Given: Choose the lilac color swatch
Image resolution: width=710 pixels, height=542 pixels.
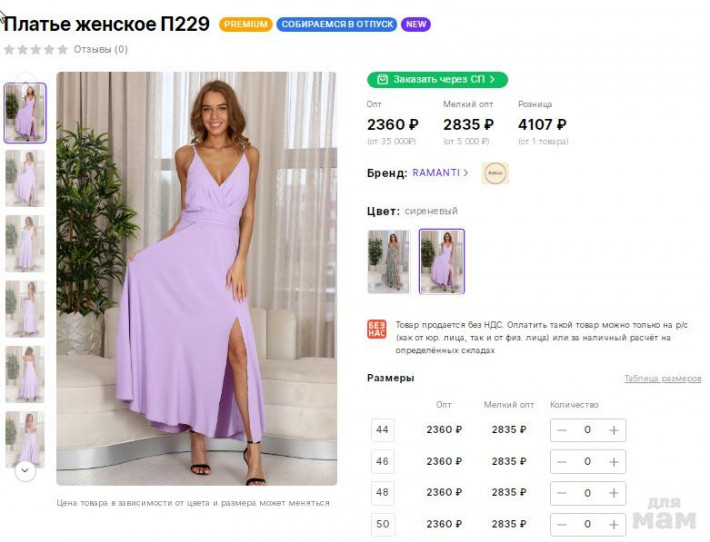Looking at the screenshot, I should 441,261.
